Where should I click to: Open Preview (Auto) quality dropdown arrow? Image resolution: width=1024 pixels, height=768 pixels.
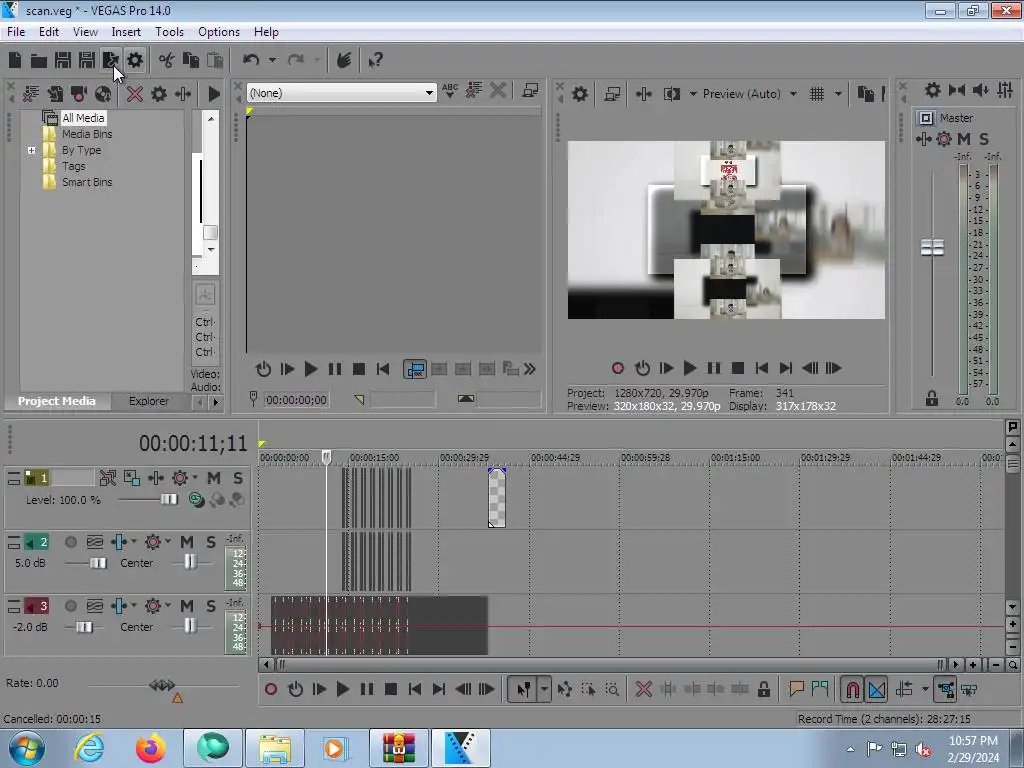click(x=793, y=94)
